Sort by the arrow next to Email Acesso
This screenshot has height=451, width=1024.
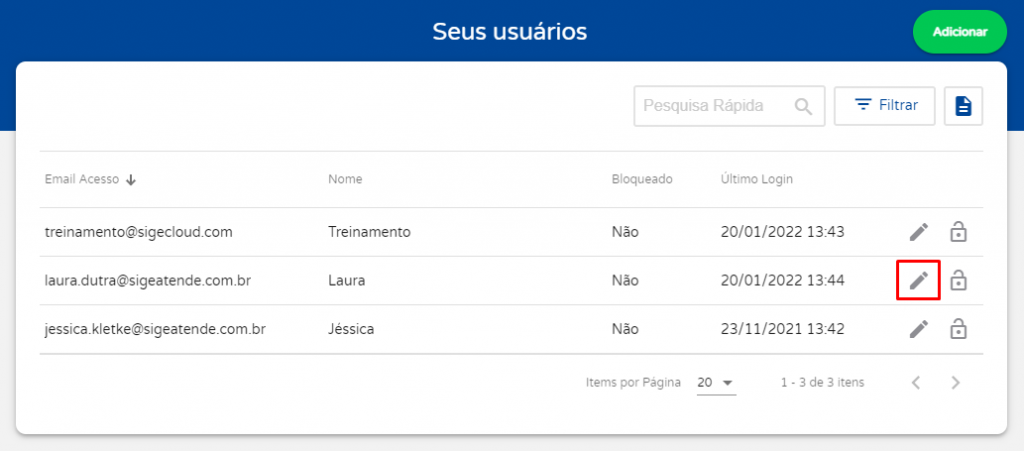131,179
